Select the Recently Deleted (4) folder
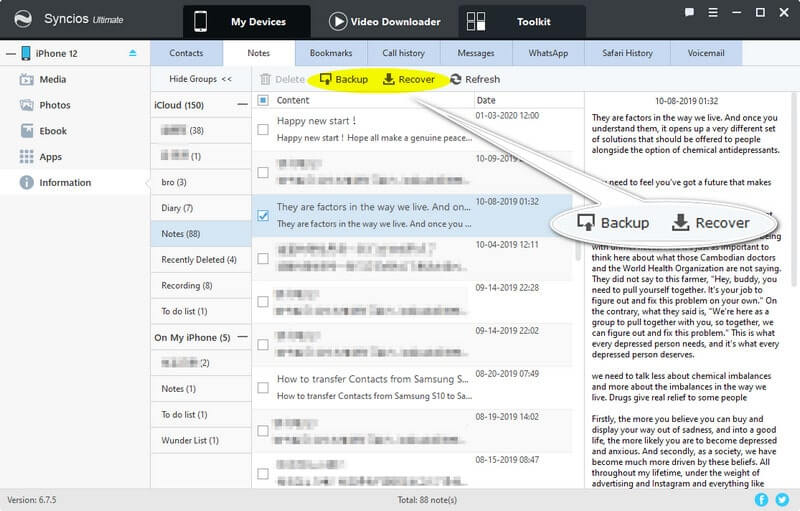The height and width of the screenshot is (511, 800). point(201,260)
